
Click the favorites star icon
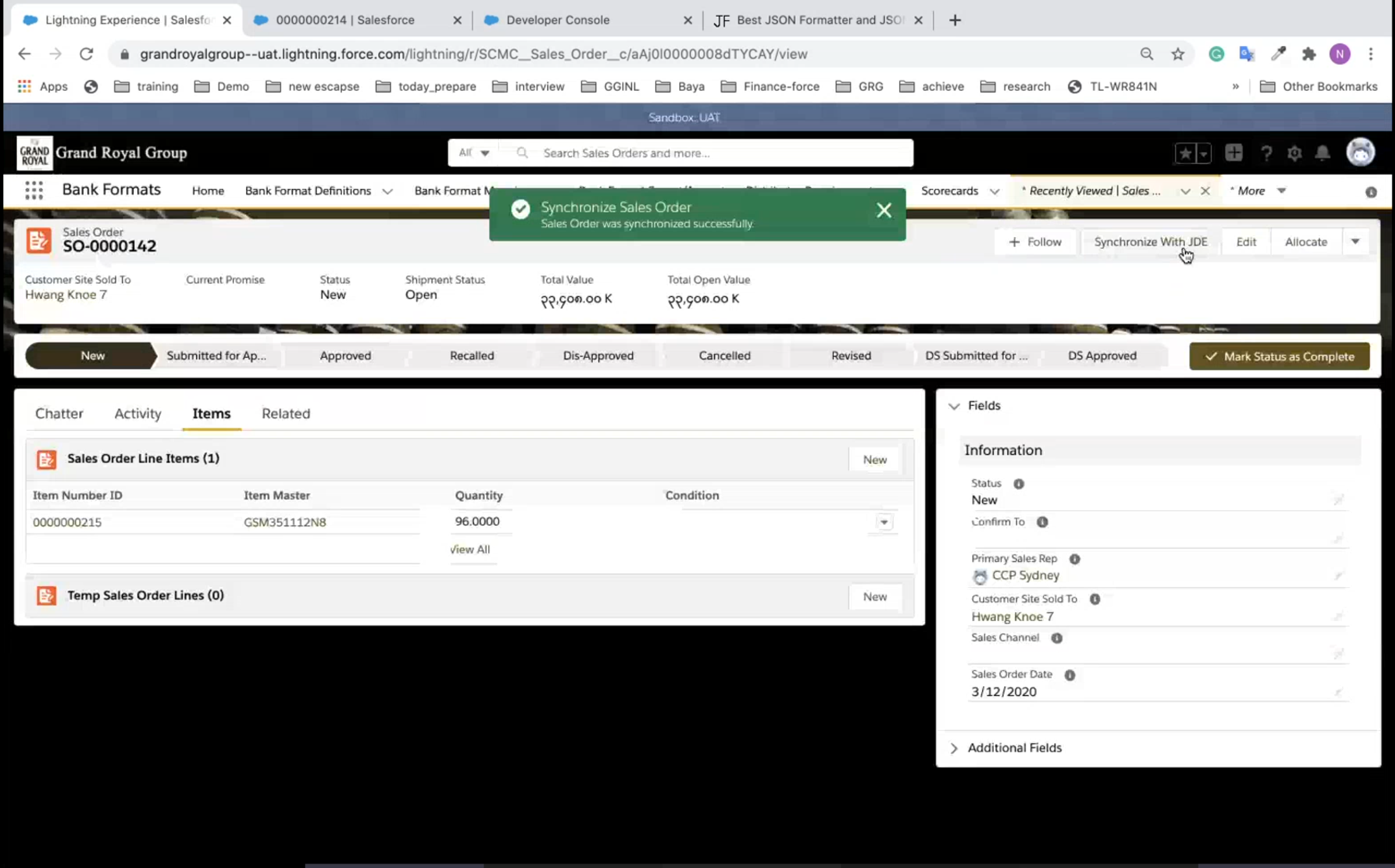click(x=1185, y=153)
